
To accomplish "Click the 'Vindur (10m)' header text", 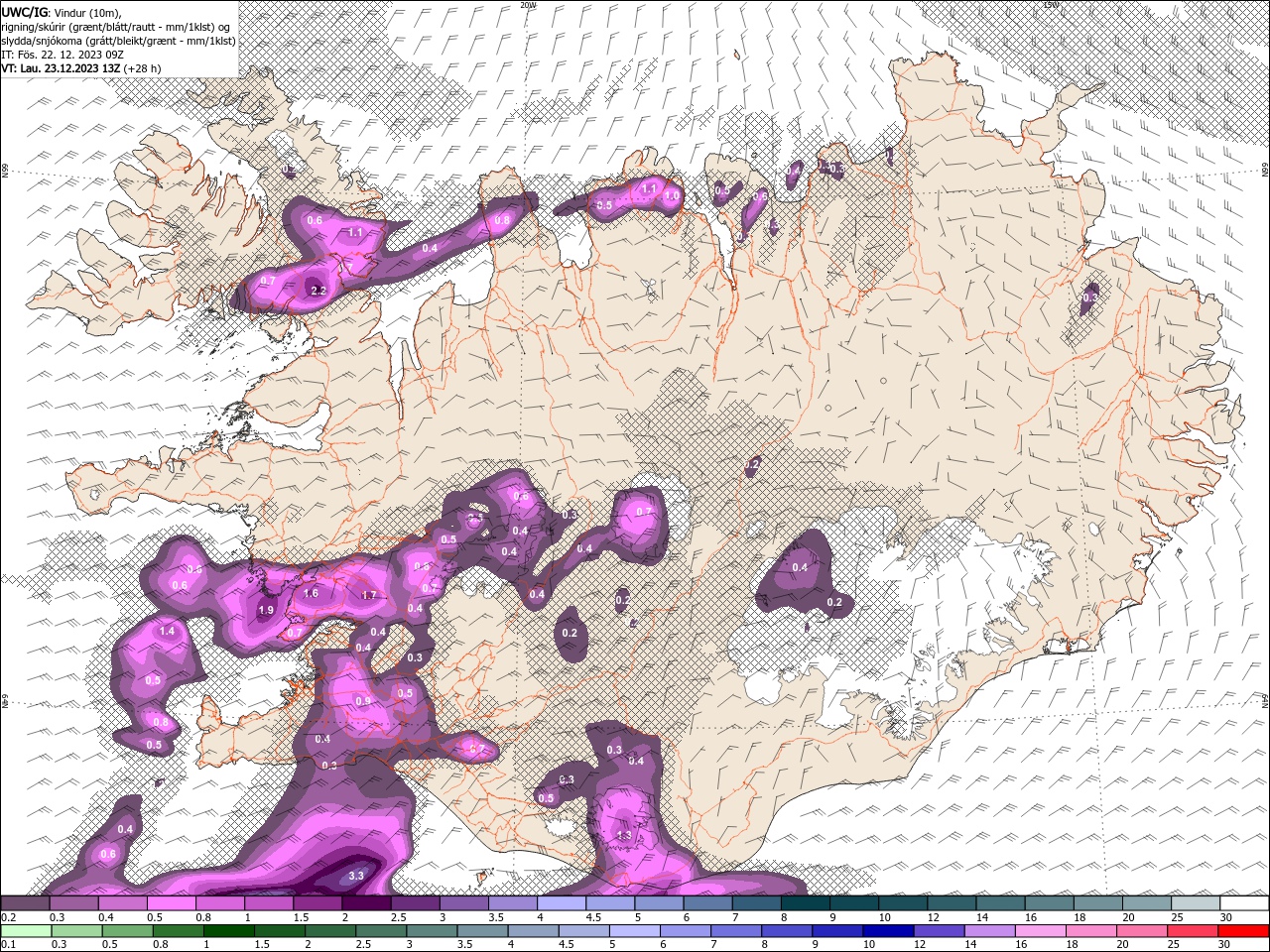I will point(87,12).
